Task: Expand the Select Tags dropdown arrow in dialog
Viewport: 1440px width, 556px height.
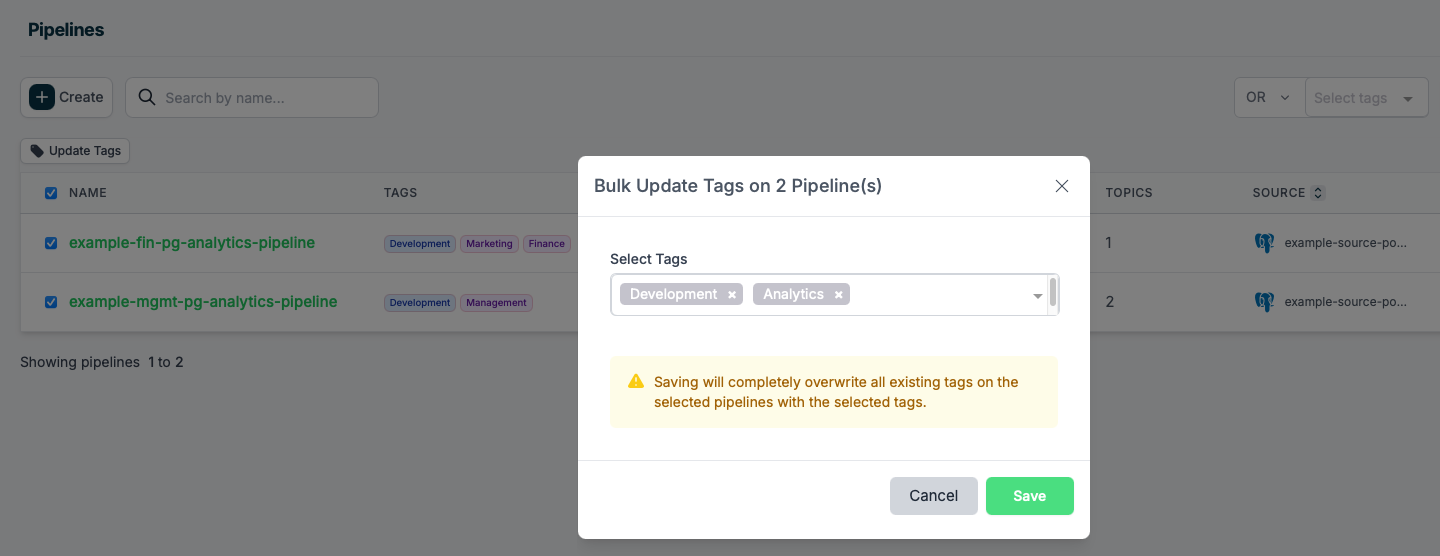Action: [x=1037, y=296]
